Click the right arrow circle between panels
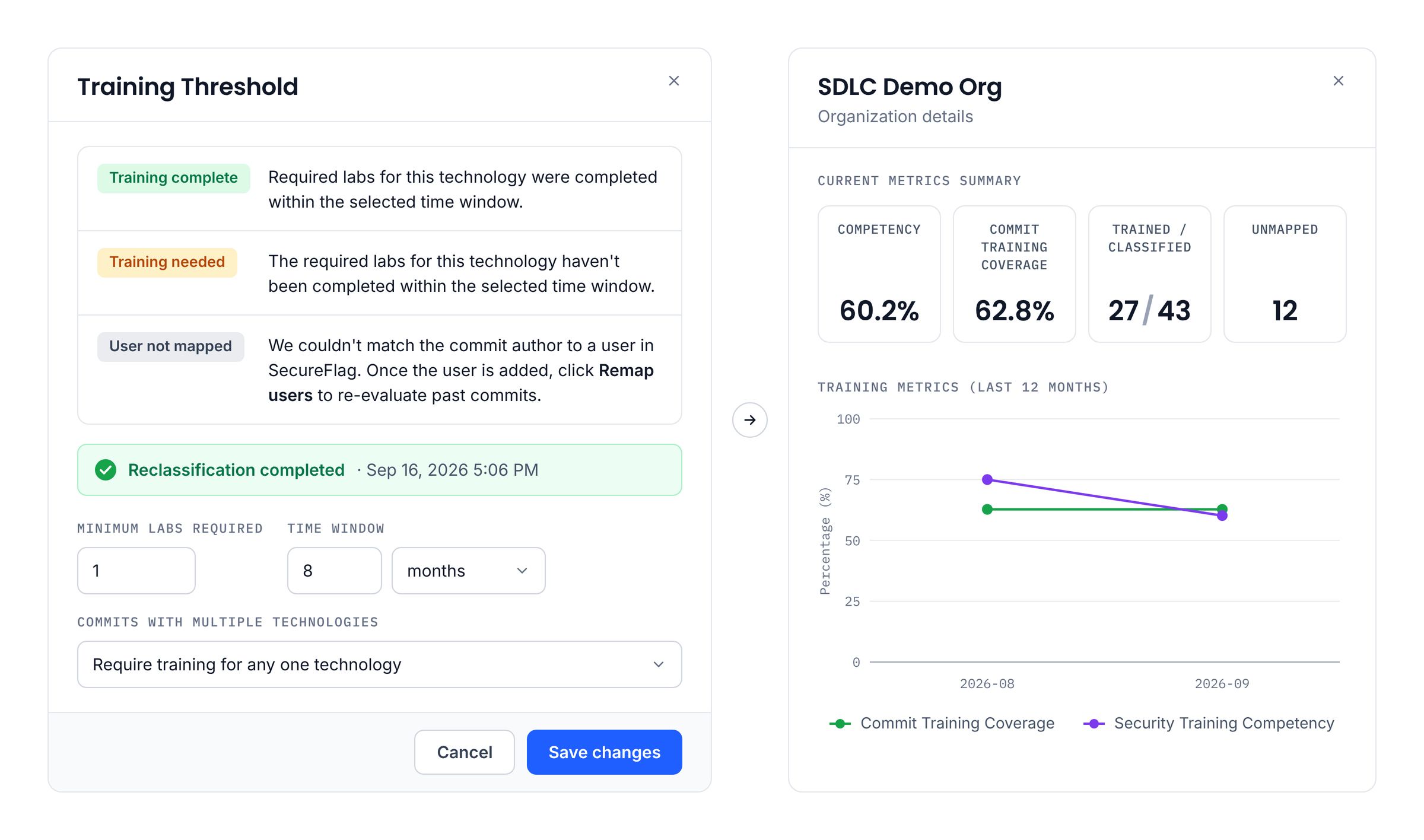The image size is (1424, 840). tap(749, 420)
